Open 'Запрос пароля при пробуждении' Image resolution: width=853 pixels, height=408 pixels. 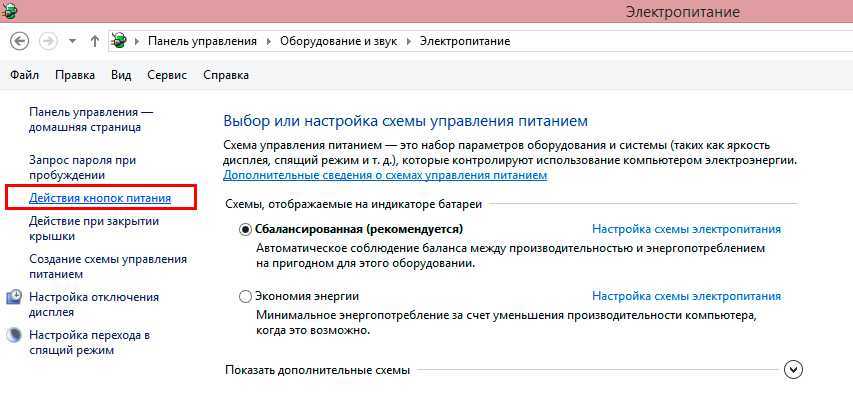click(x=83, y=168)
